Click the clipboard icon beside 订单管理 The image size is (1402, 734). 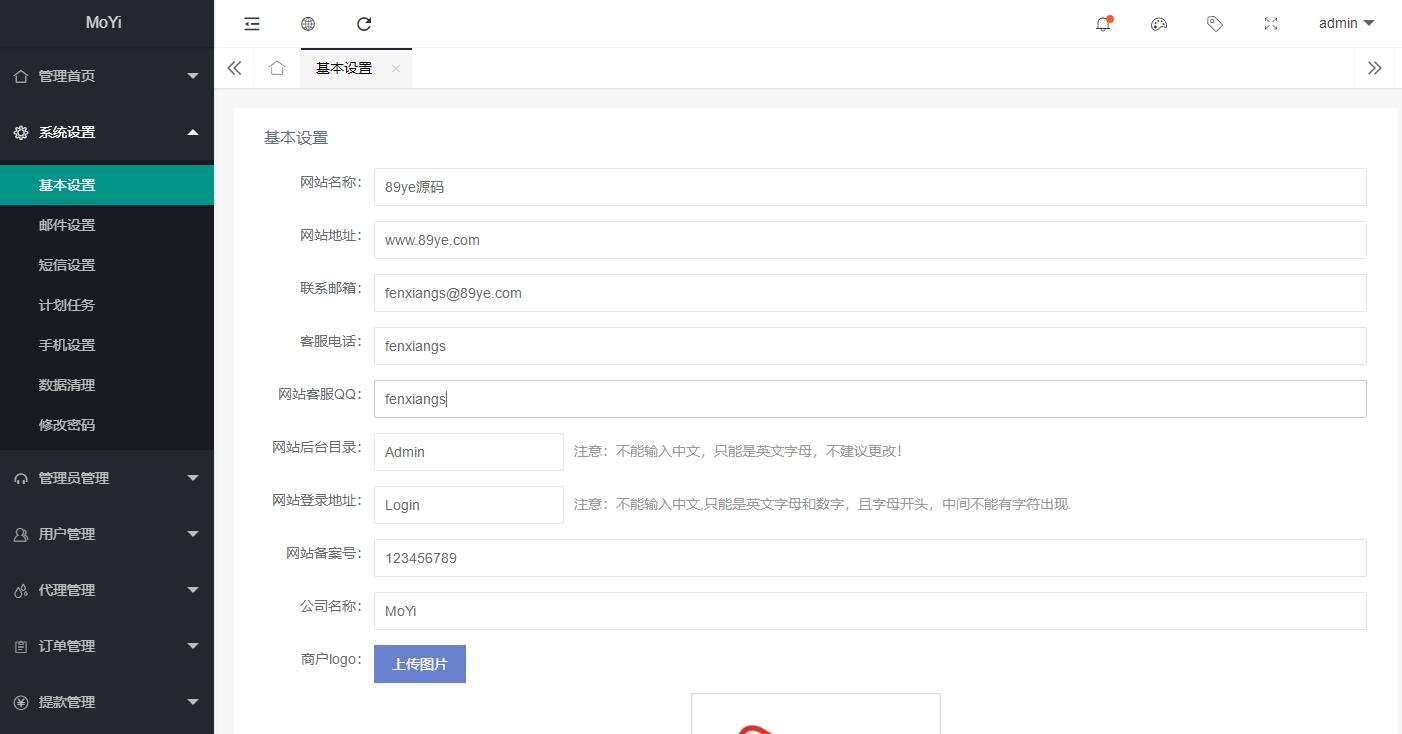[x=21, y=646]
